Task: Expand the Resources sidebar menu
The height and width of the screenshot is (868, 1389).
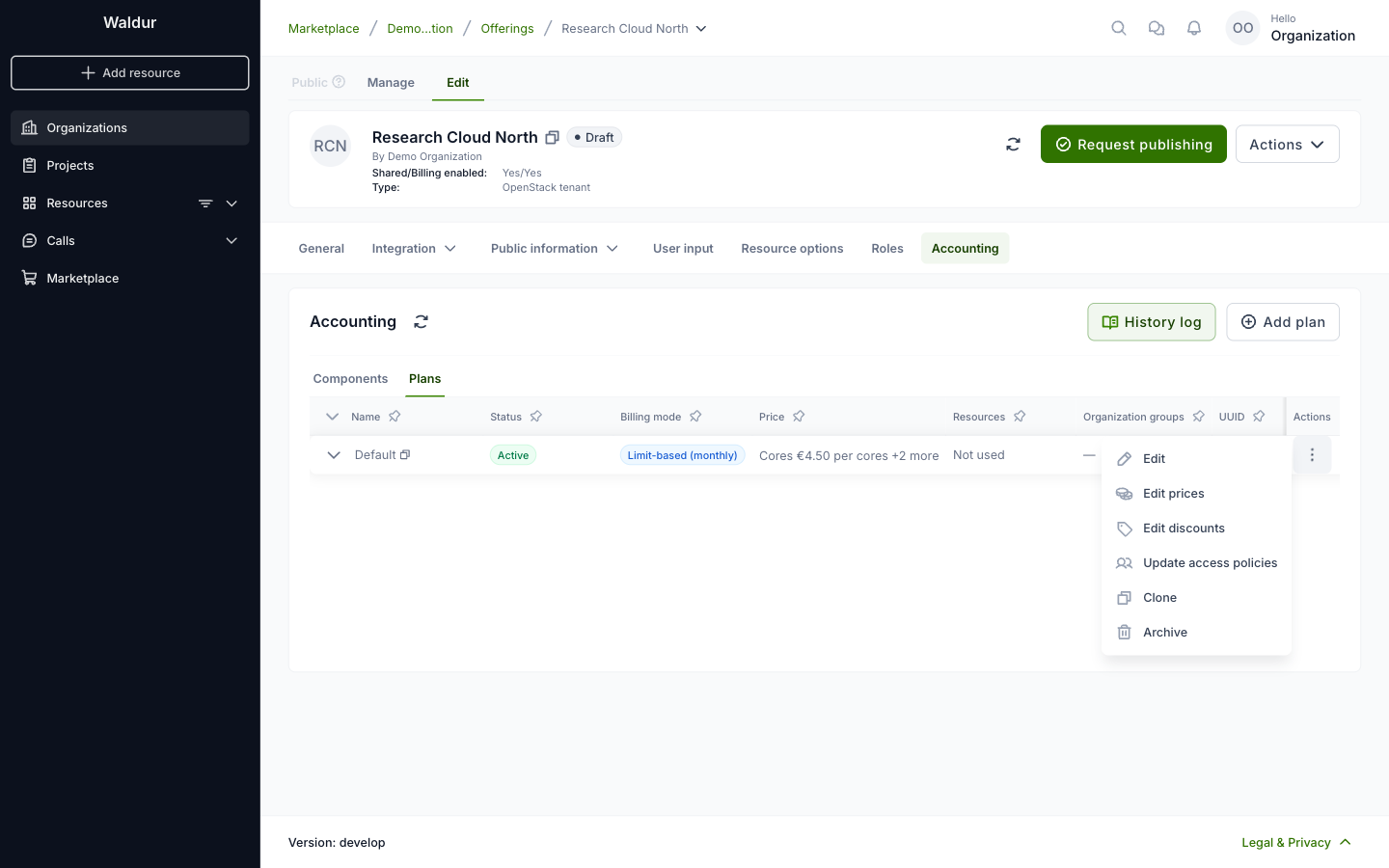Action: pos(231,203)
